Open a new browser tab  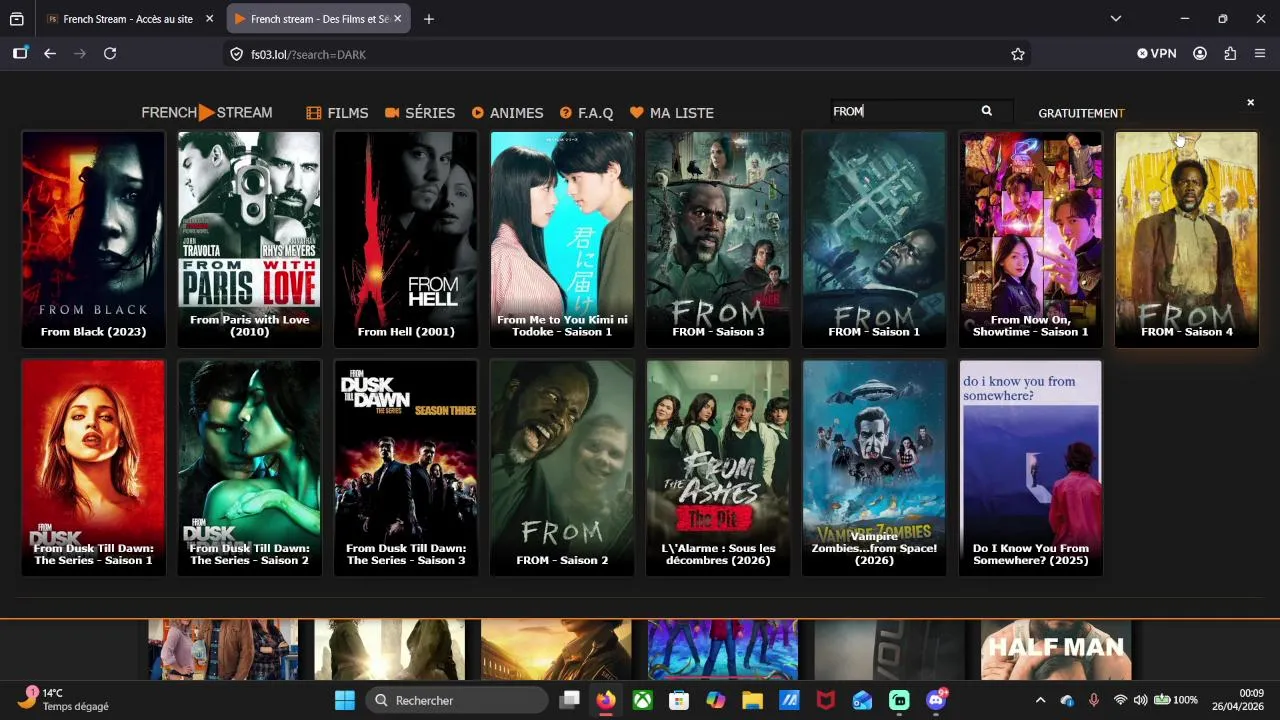[429, 19]
